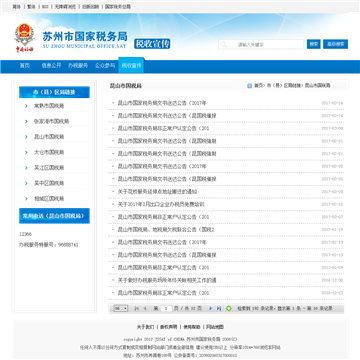
Task: Open 张家港市国税局 sidebar link
Action: 51,121
